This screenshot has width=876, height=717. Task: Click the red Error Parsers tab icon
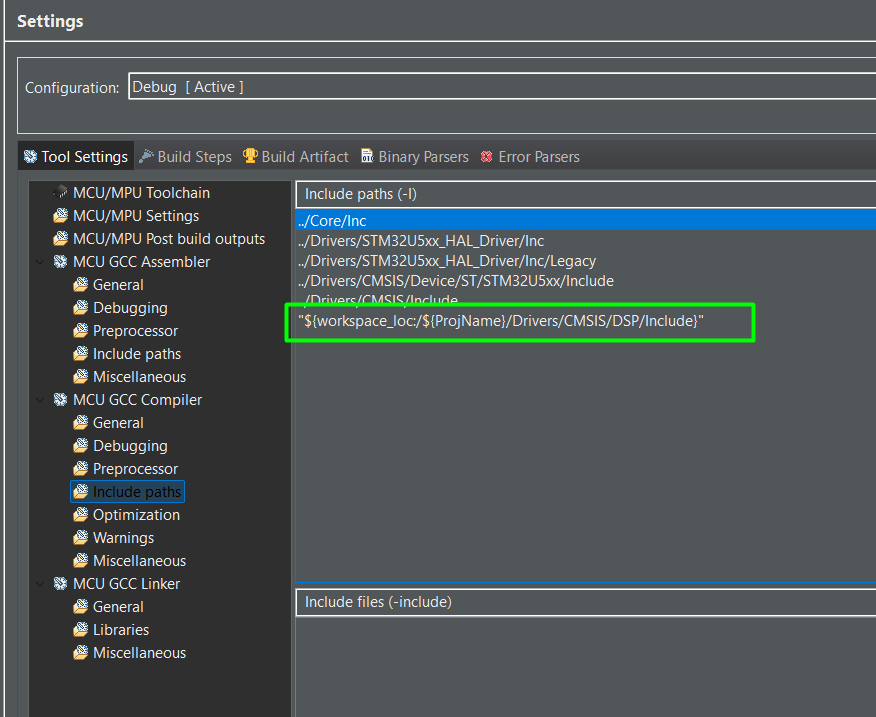click(487, 157)
